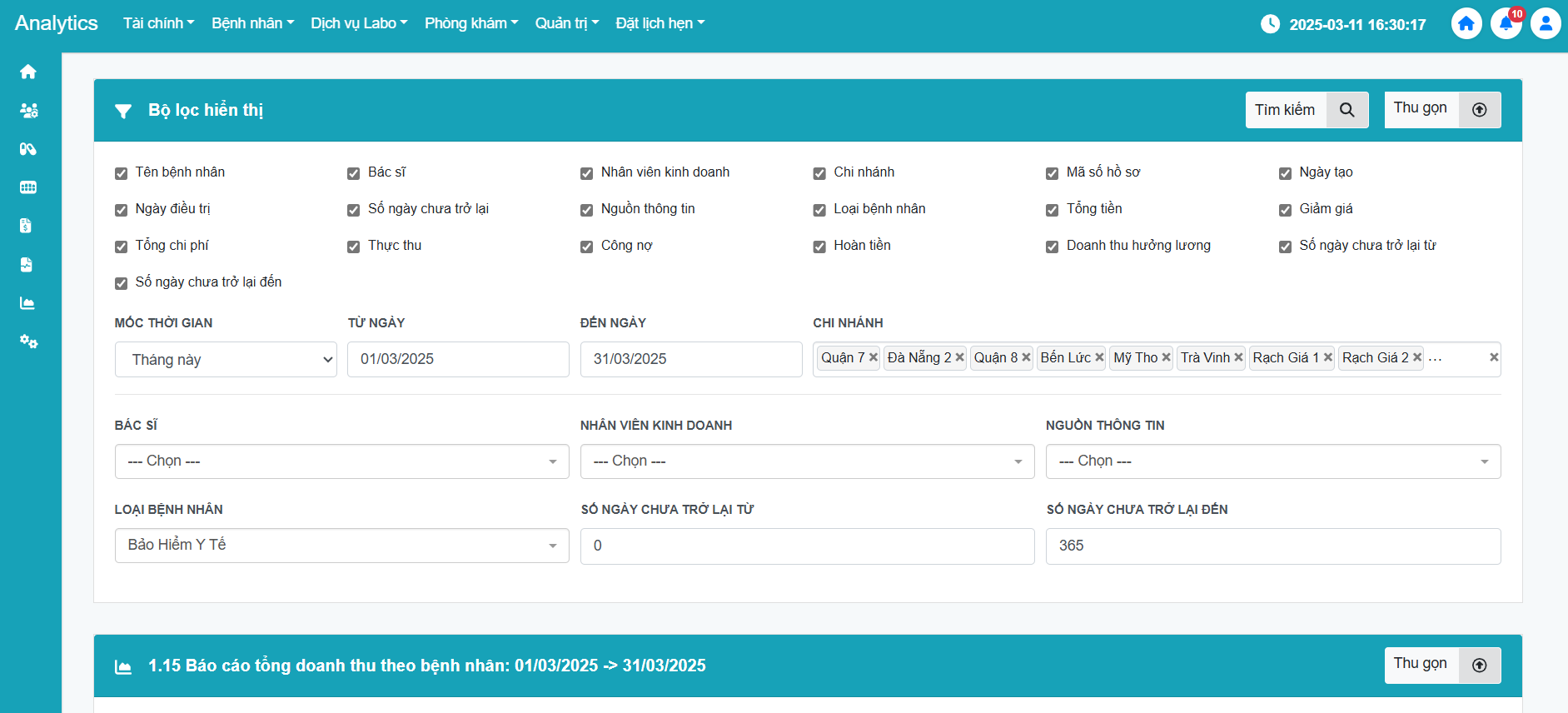Screen dimensions: 1568x713
Task: Open the area chart sidebar icon
Action: coord(27,303)
